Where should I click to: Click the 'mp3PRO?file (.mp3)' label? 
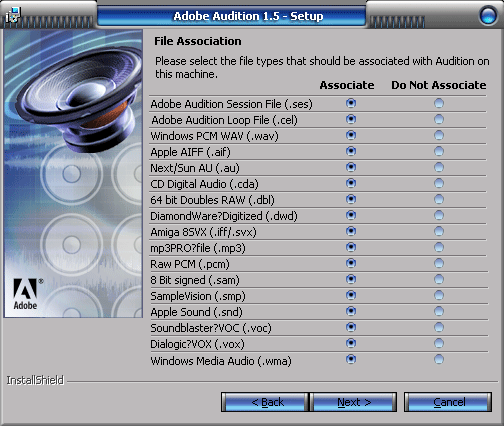198,248
